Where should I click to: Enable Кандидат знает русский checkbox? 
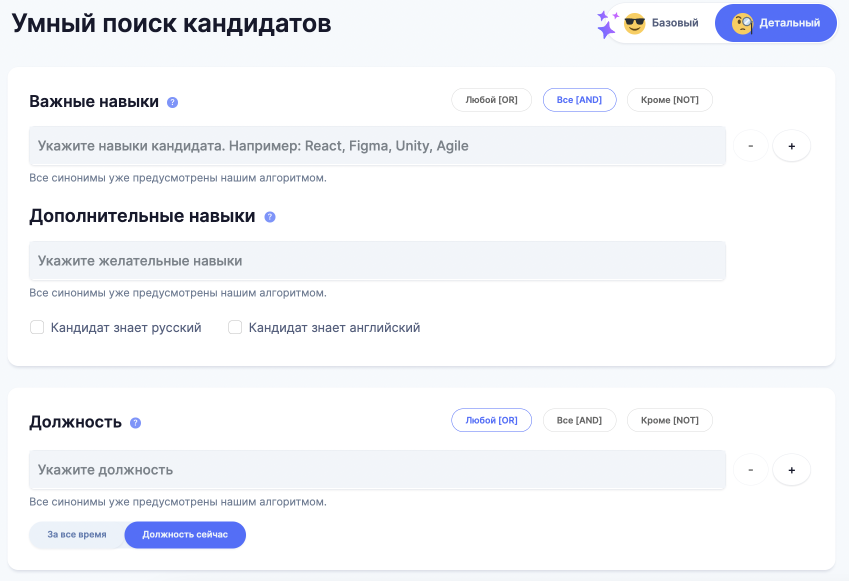pos(38,327)
